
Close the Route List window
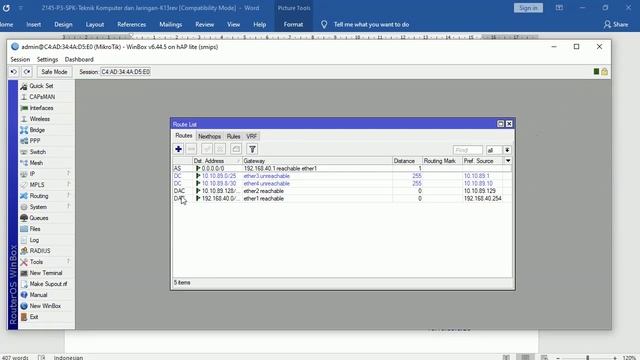(x=509, y=124)
